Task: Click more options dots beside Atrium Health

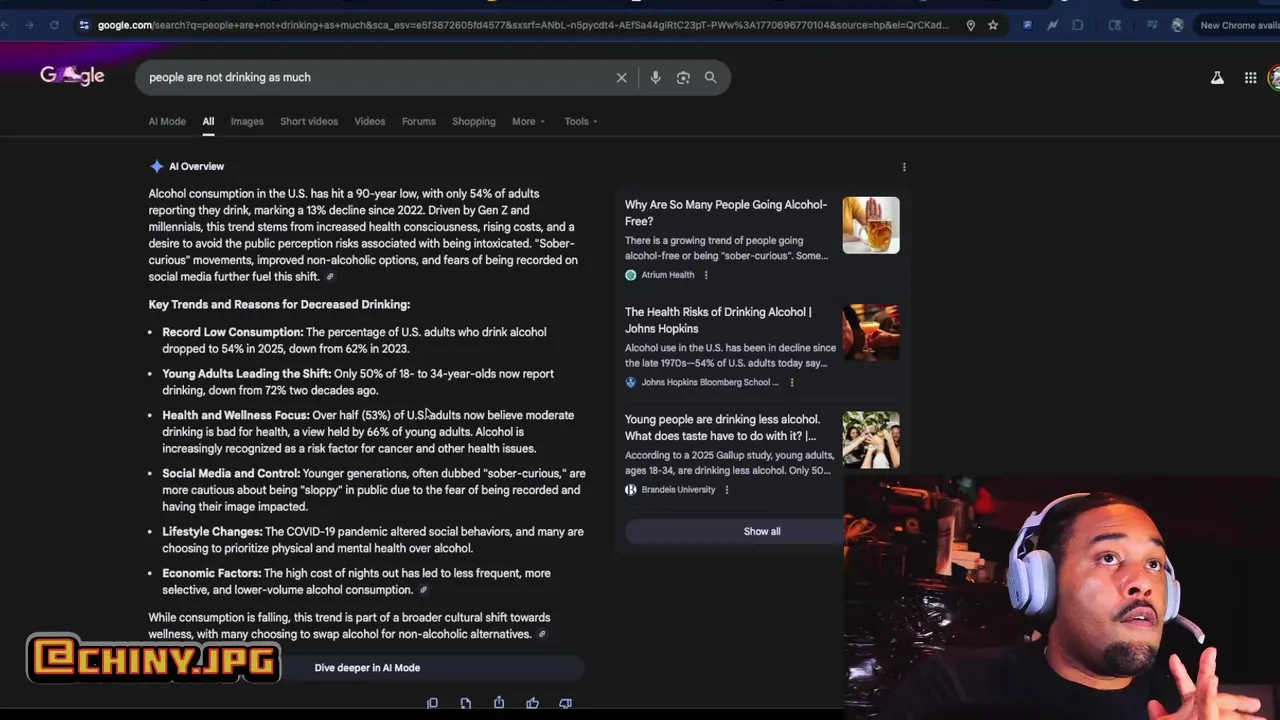Action: pos(706,275)
